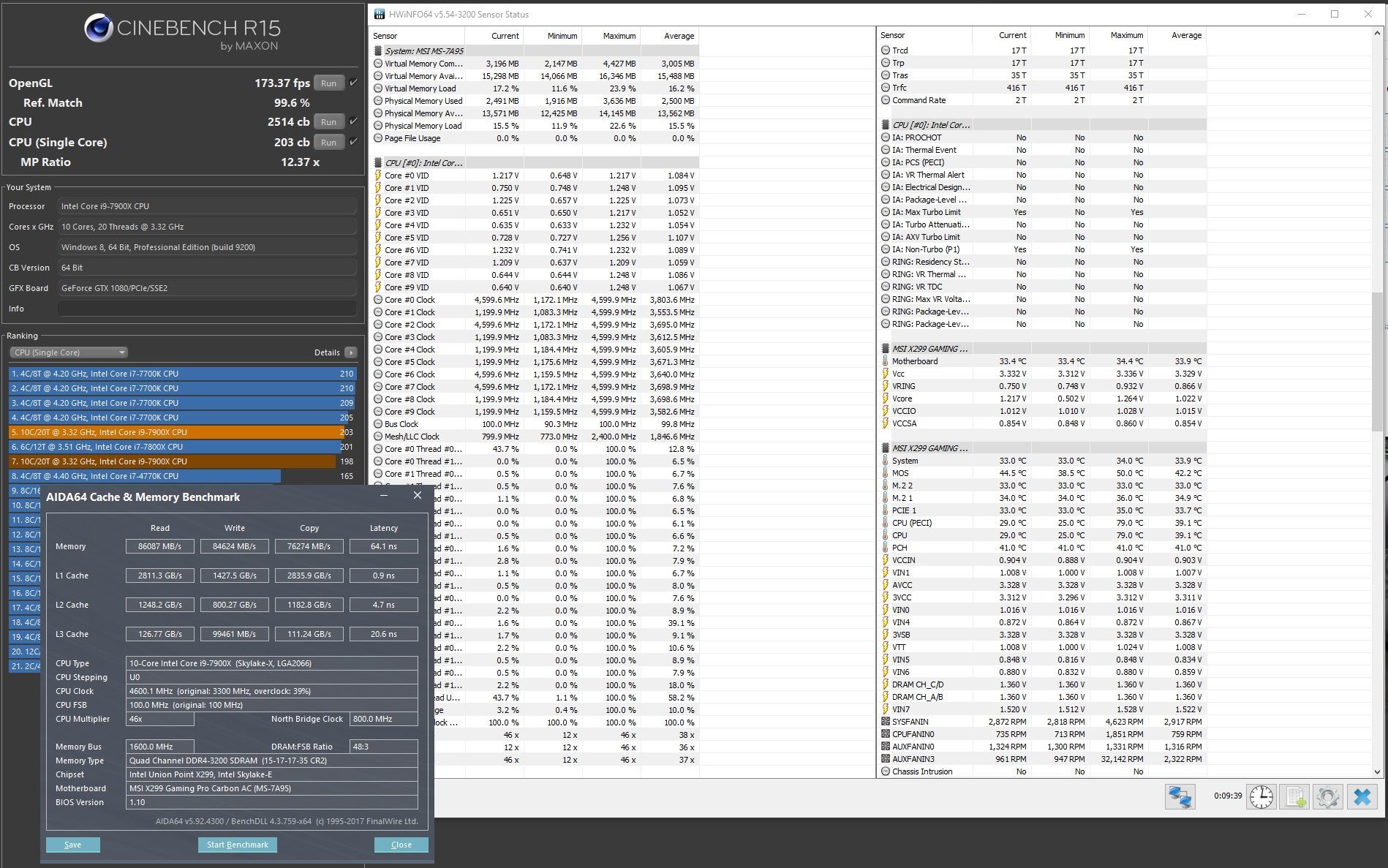The height and width of the screenshot is (868, 1388).
Task: Click the Close button in AIDA64
Action: [401, 845]
